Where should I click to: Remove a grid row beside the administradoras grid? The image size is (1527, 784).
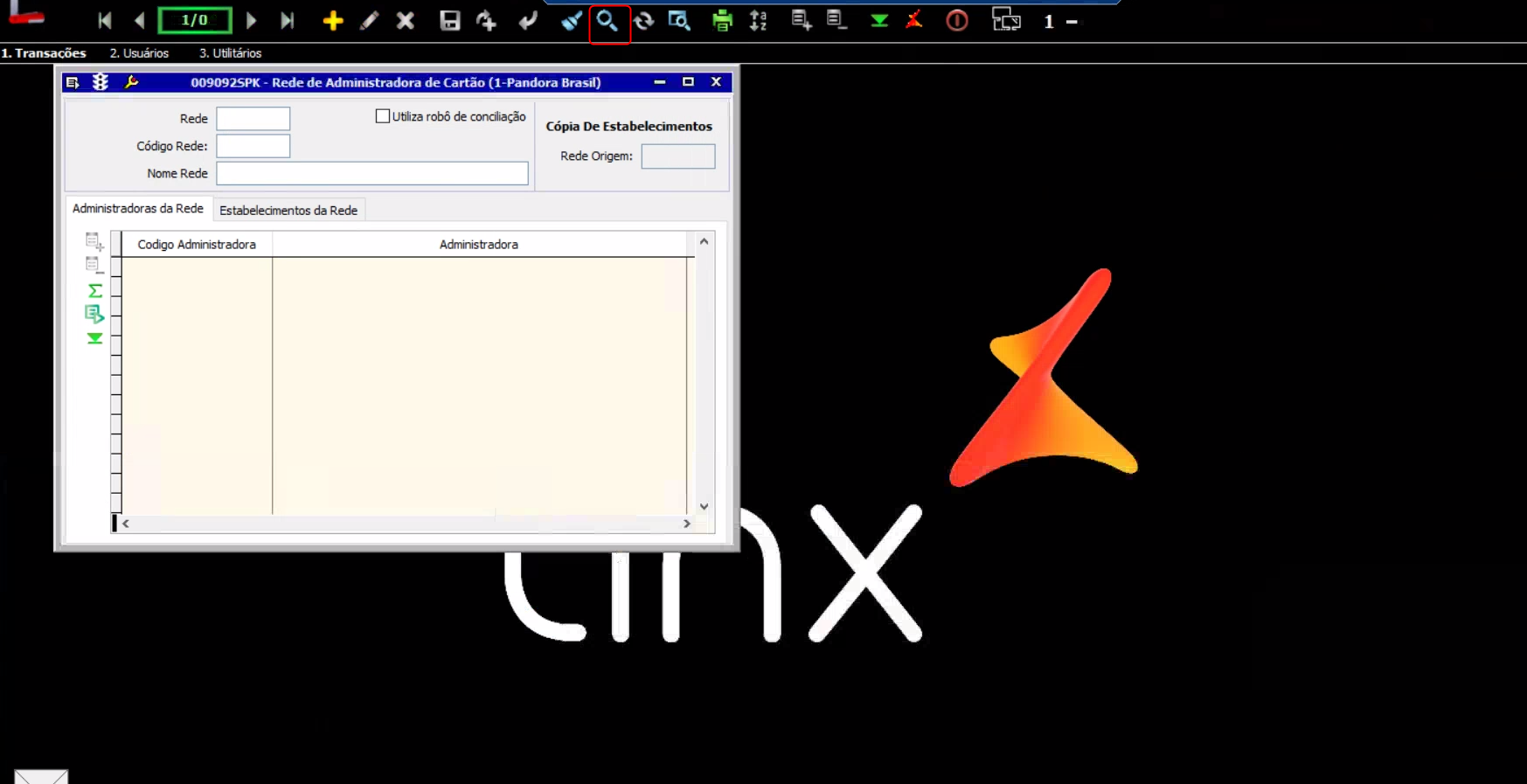[94, 266]
